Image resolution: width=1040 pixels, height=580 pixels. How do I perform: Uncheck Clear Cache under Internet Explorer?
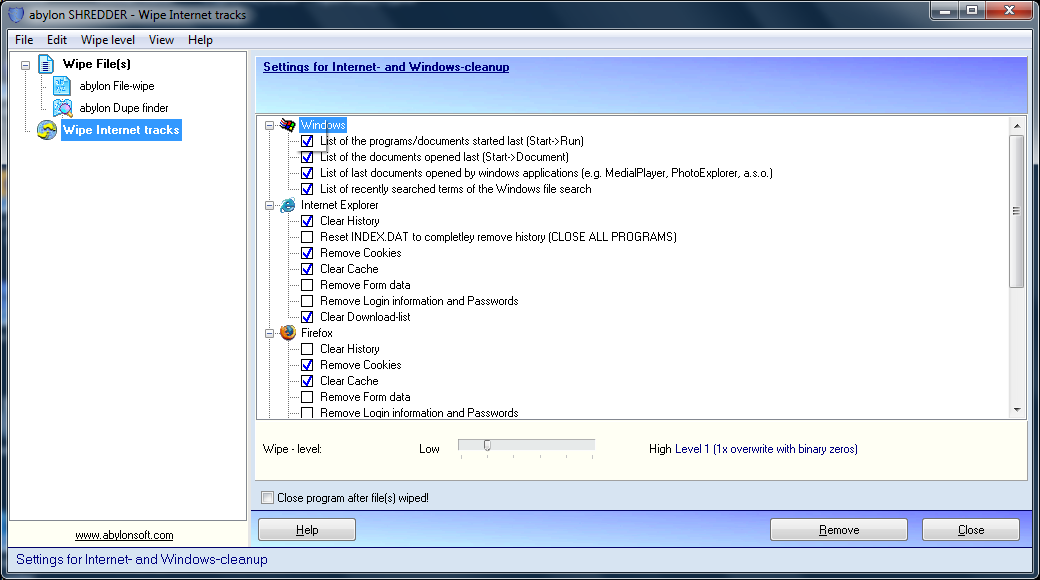tap(307, 269)
